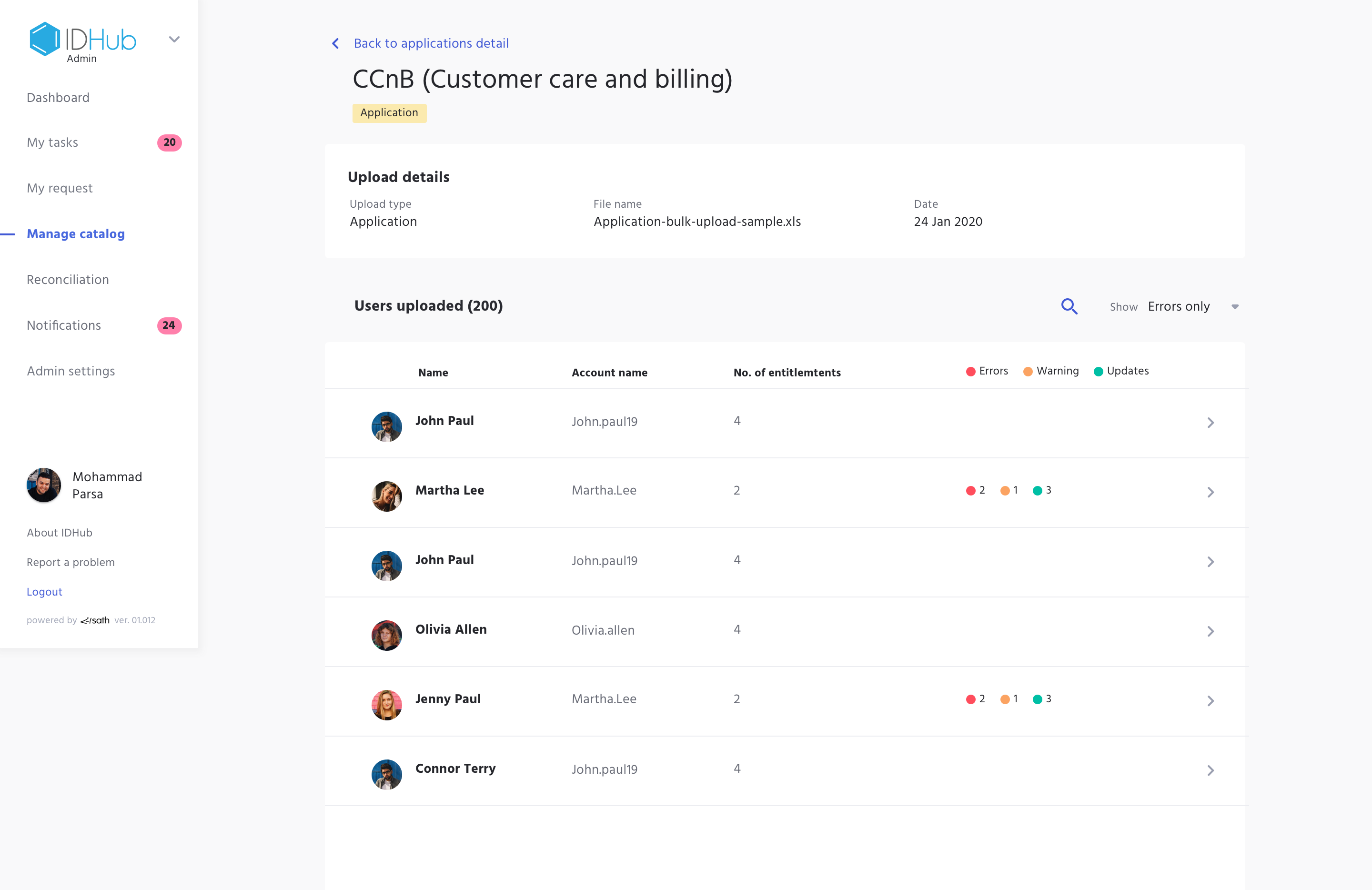
Task: Open Connor Terry row chevron arrow
Action: (1210, 770)
